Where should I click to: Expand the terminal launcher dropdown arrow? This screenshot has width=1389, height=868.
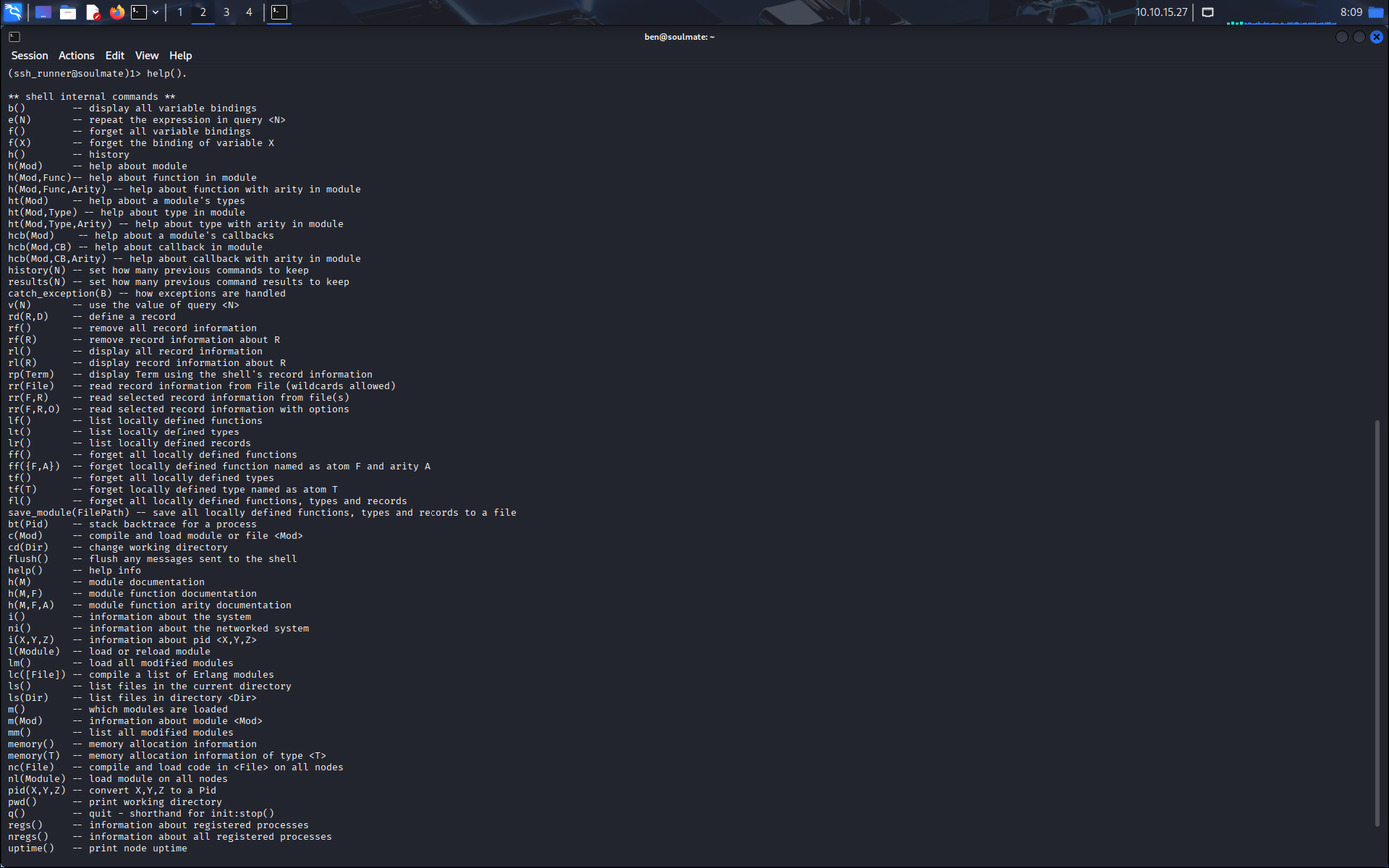156,12
